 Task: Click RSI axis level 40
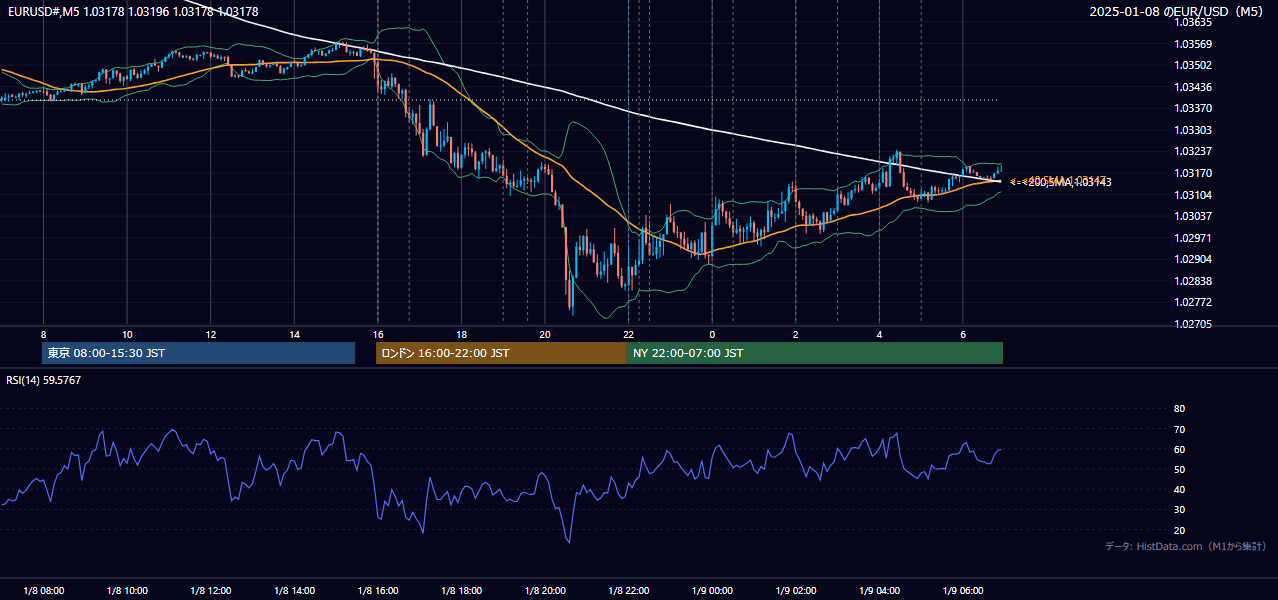point(1179,489)
